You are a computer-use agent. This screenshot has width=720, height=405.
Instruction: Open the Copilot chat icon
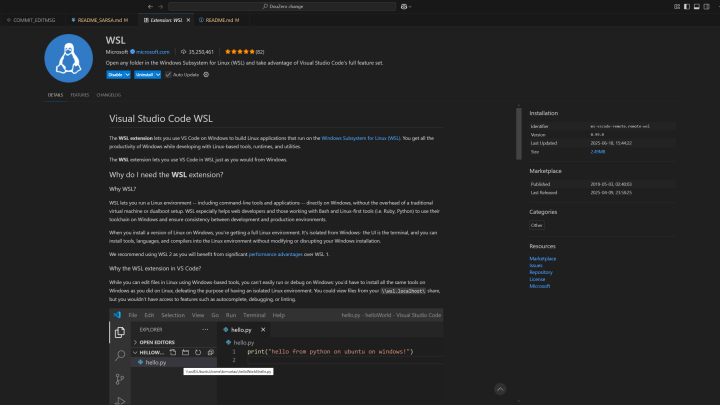tap(404, 6)
